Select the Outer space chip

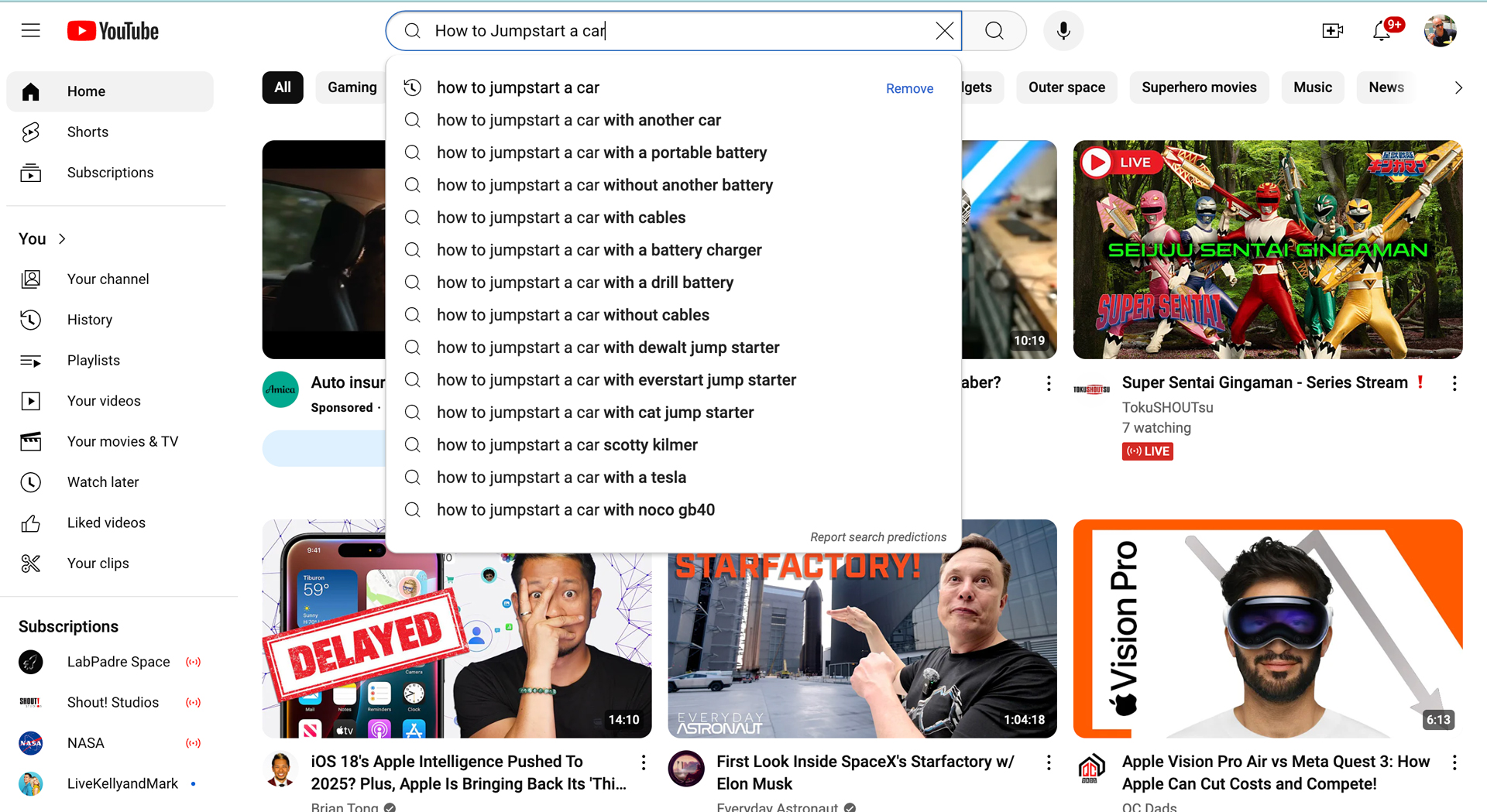(1066, 87)
